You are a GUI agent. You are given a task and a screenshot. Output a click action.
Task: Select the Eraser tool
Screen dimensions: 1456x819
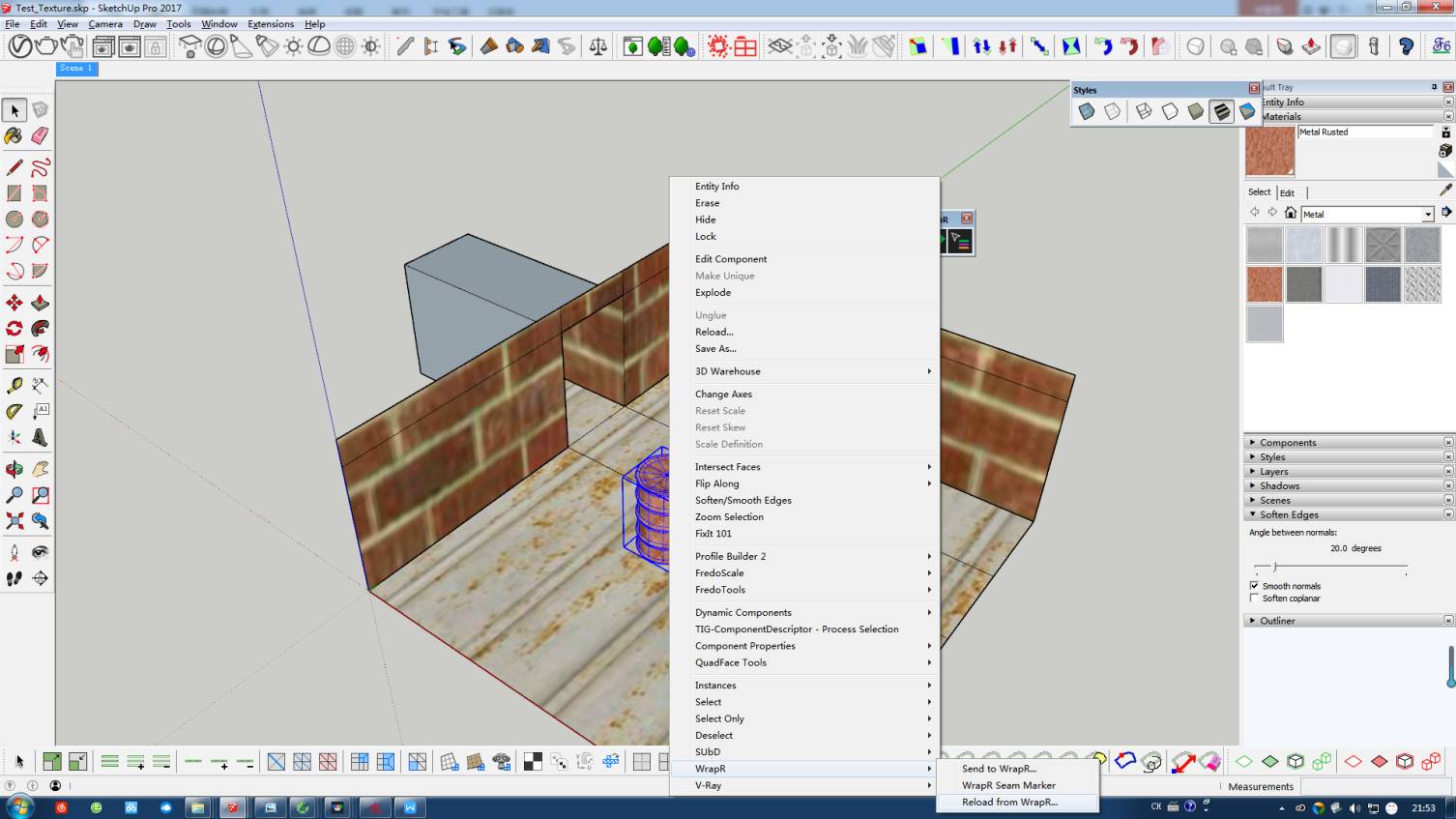point(40,136)
